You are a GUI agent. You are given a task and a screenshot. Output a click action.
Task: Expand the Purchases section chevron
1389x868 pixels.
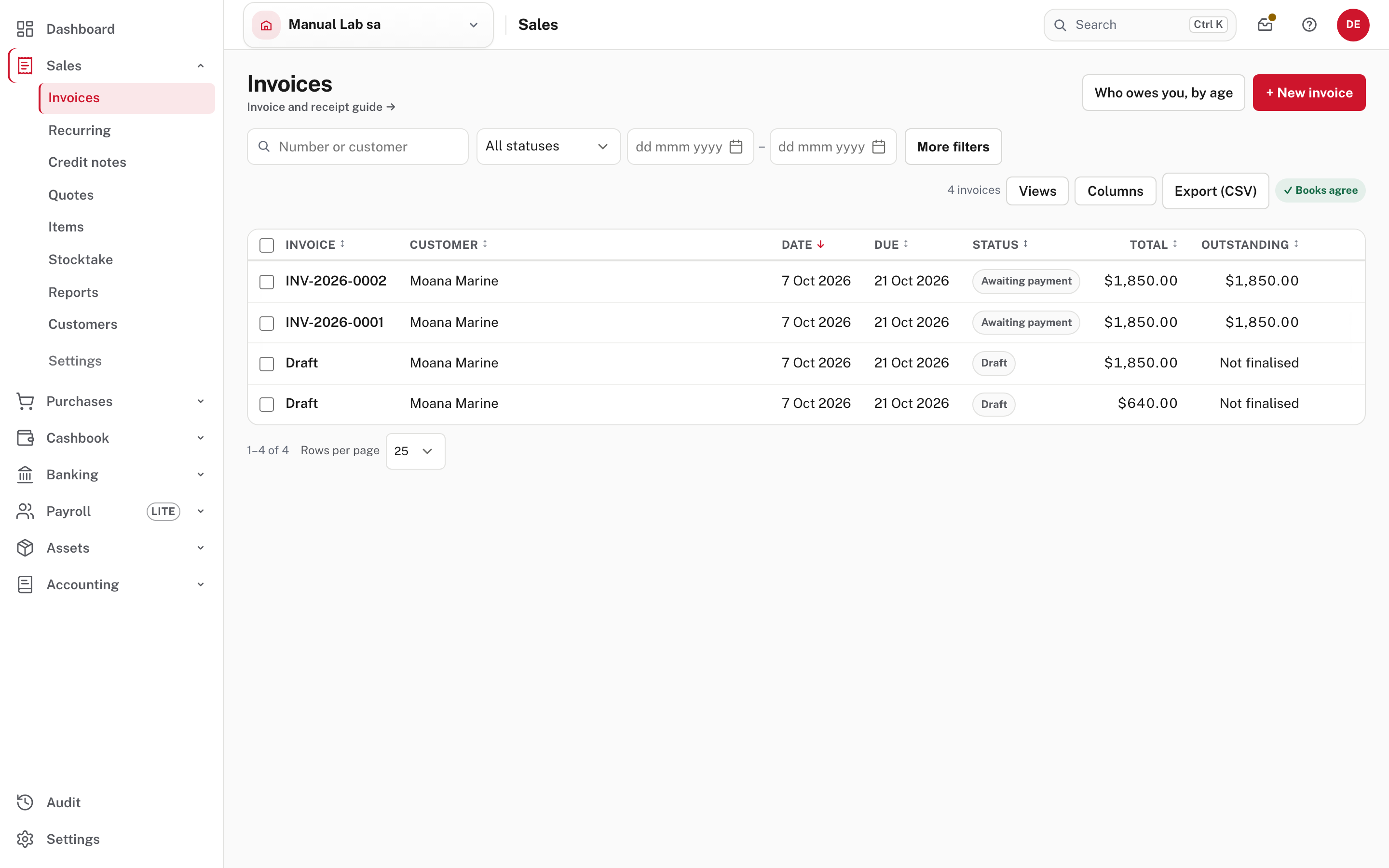click(x=200, y=401)
